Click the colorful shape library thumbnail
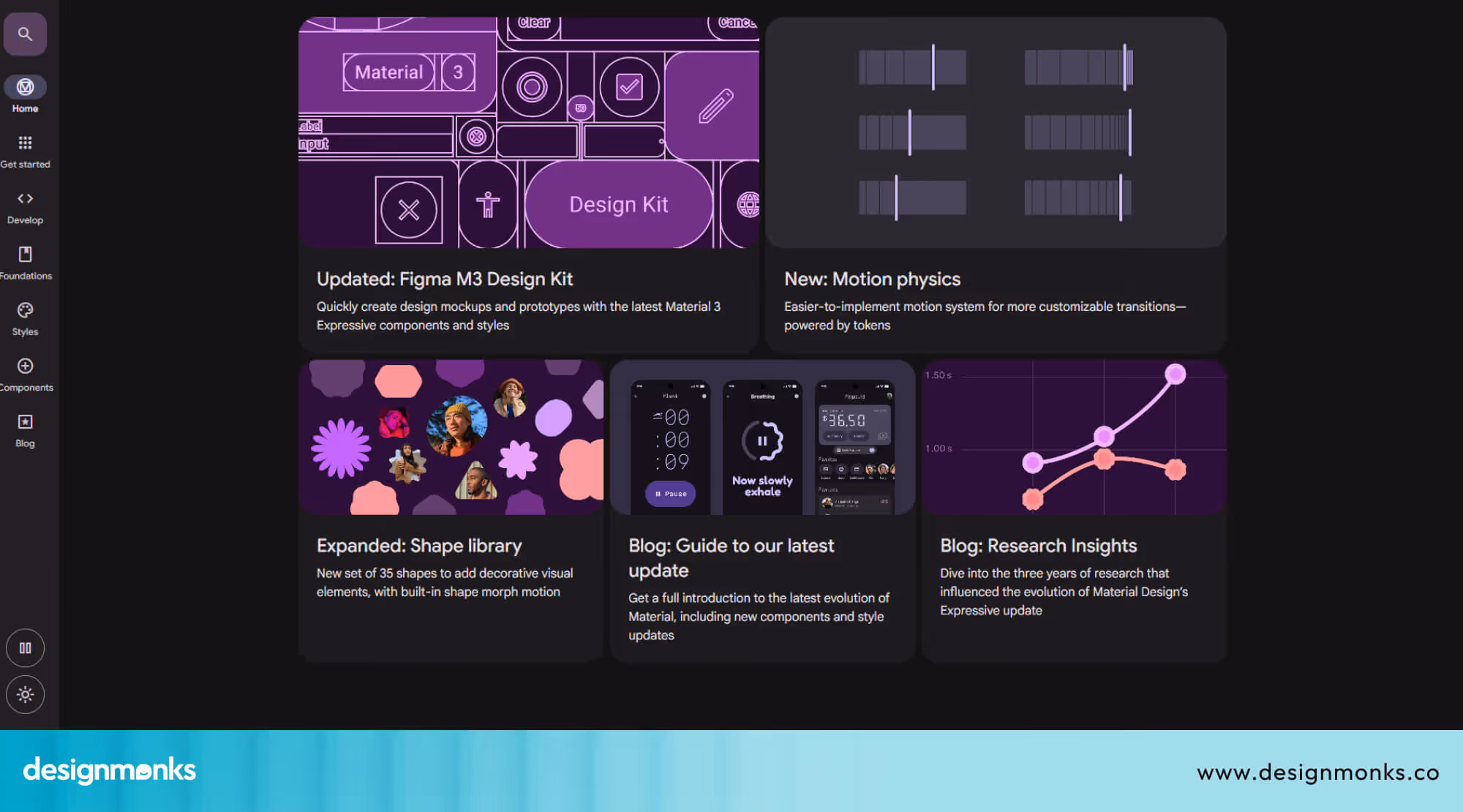Viewport: 1463px width, 812px height. 451,437
